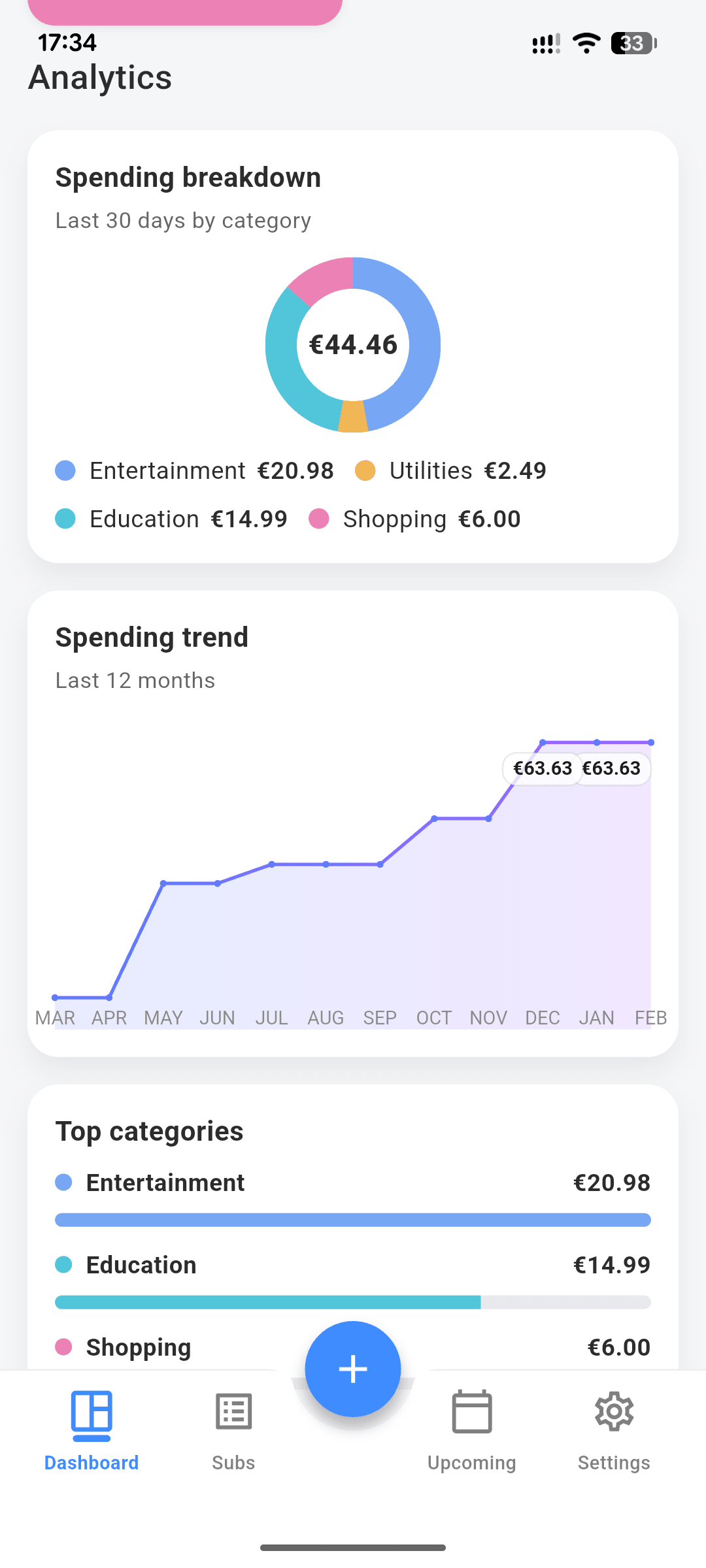Select the OCT data point on trend line
706x1568 pixels.
coord(434,818)
